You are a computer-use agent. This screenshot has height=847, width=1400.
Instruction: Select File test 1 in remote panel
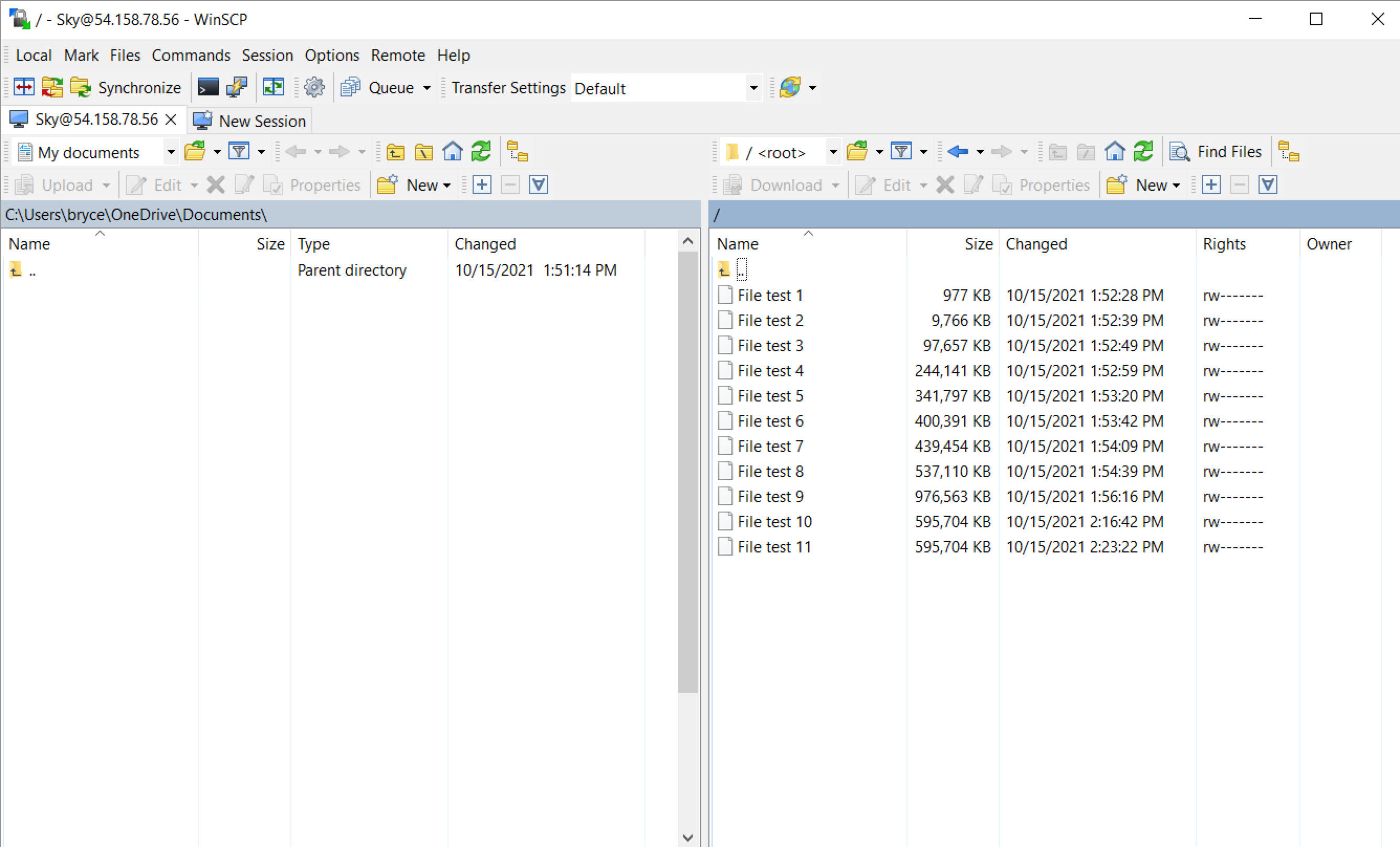770,295
